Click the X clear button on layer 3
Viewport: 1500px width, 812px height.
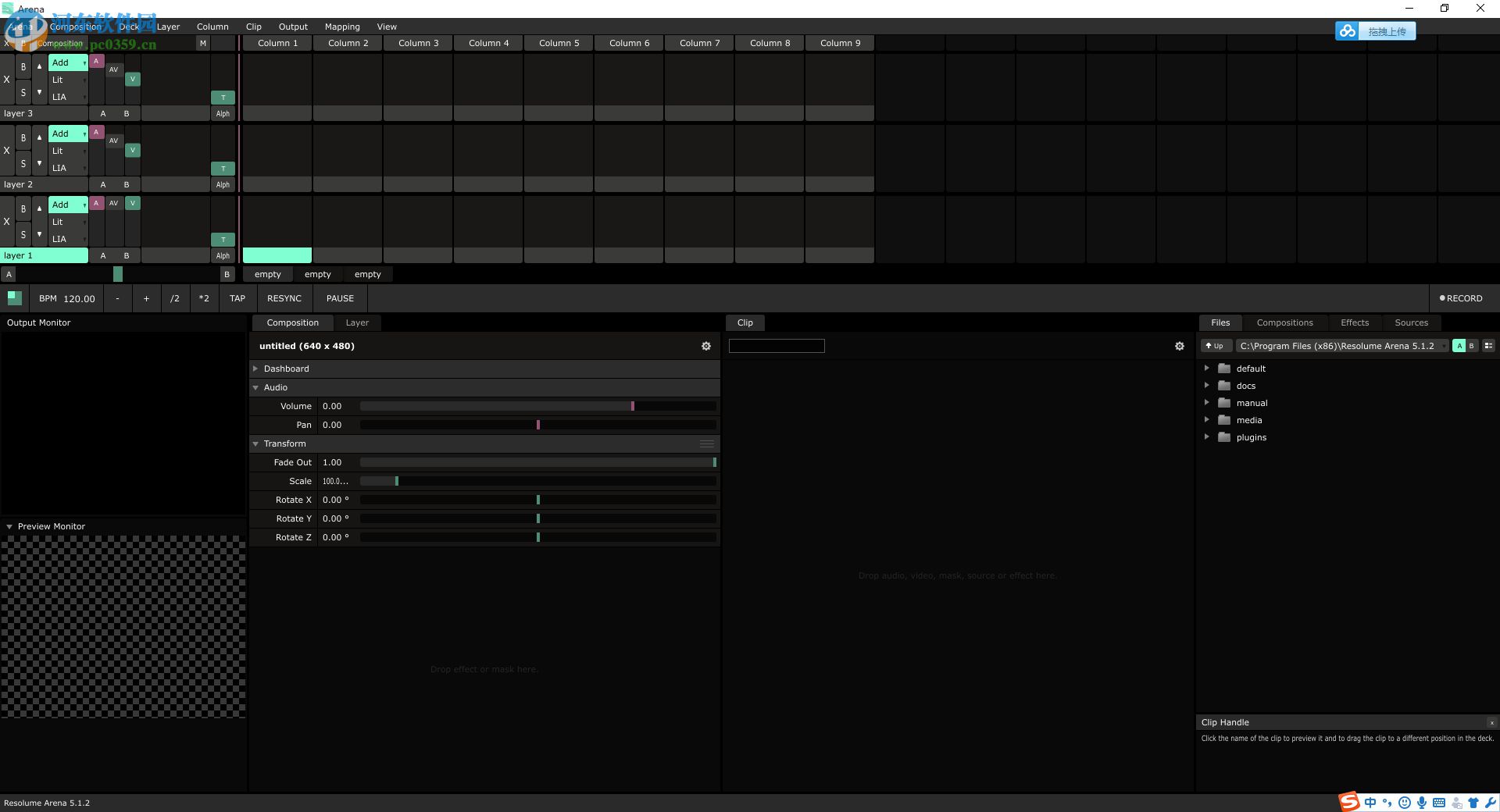(x=6, y=79)
